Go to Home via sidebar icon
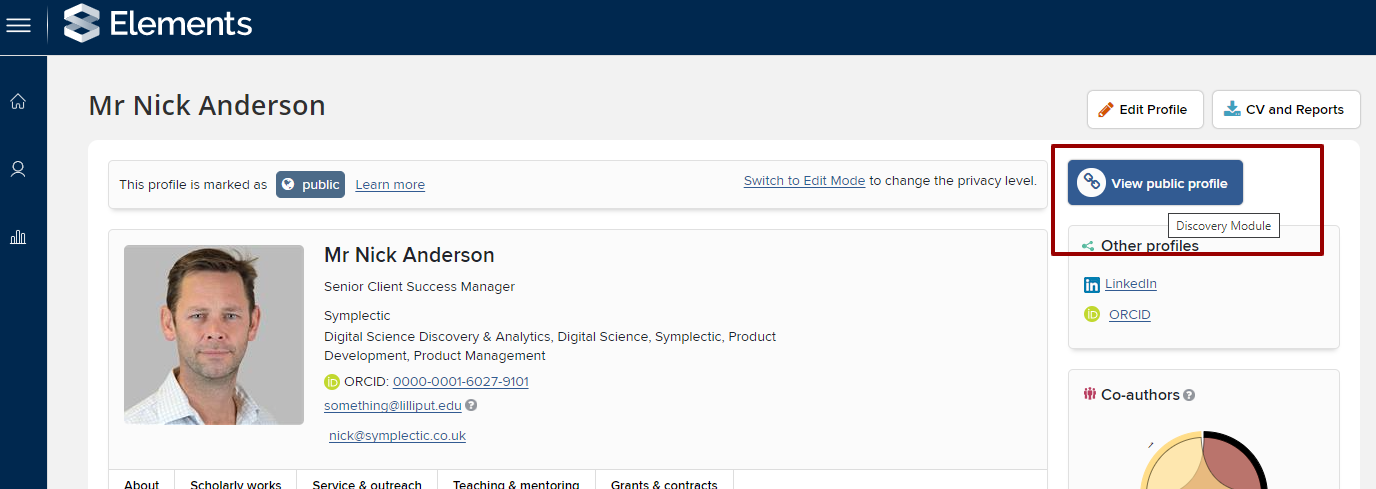1376x489 pixels. click(18, 101)
